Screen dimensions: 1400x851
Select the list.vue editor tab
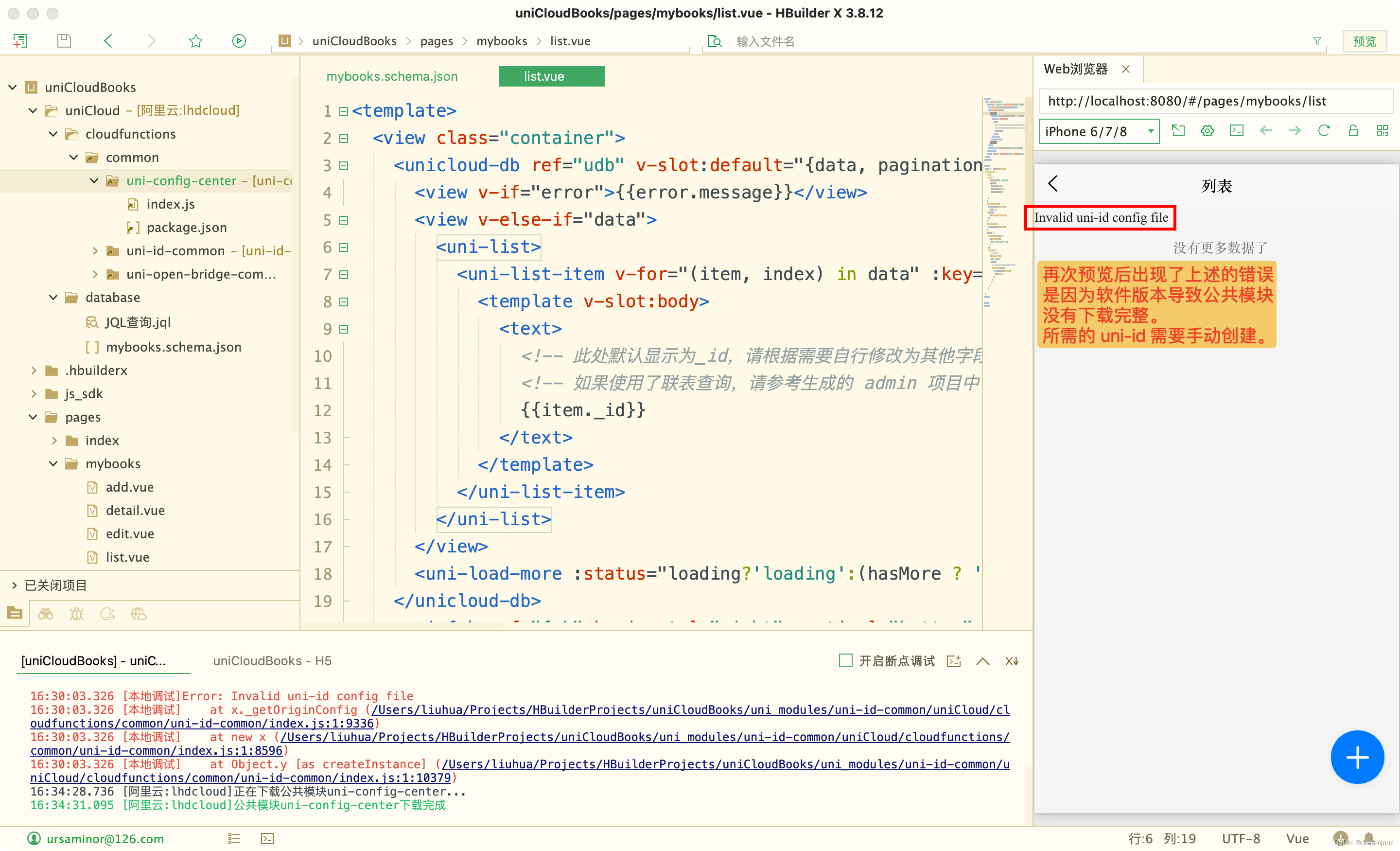tap(551, 76)
